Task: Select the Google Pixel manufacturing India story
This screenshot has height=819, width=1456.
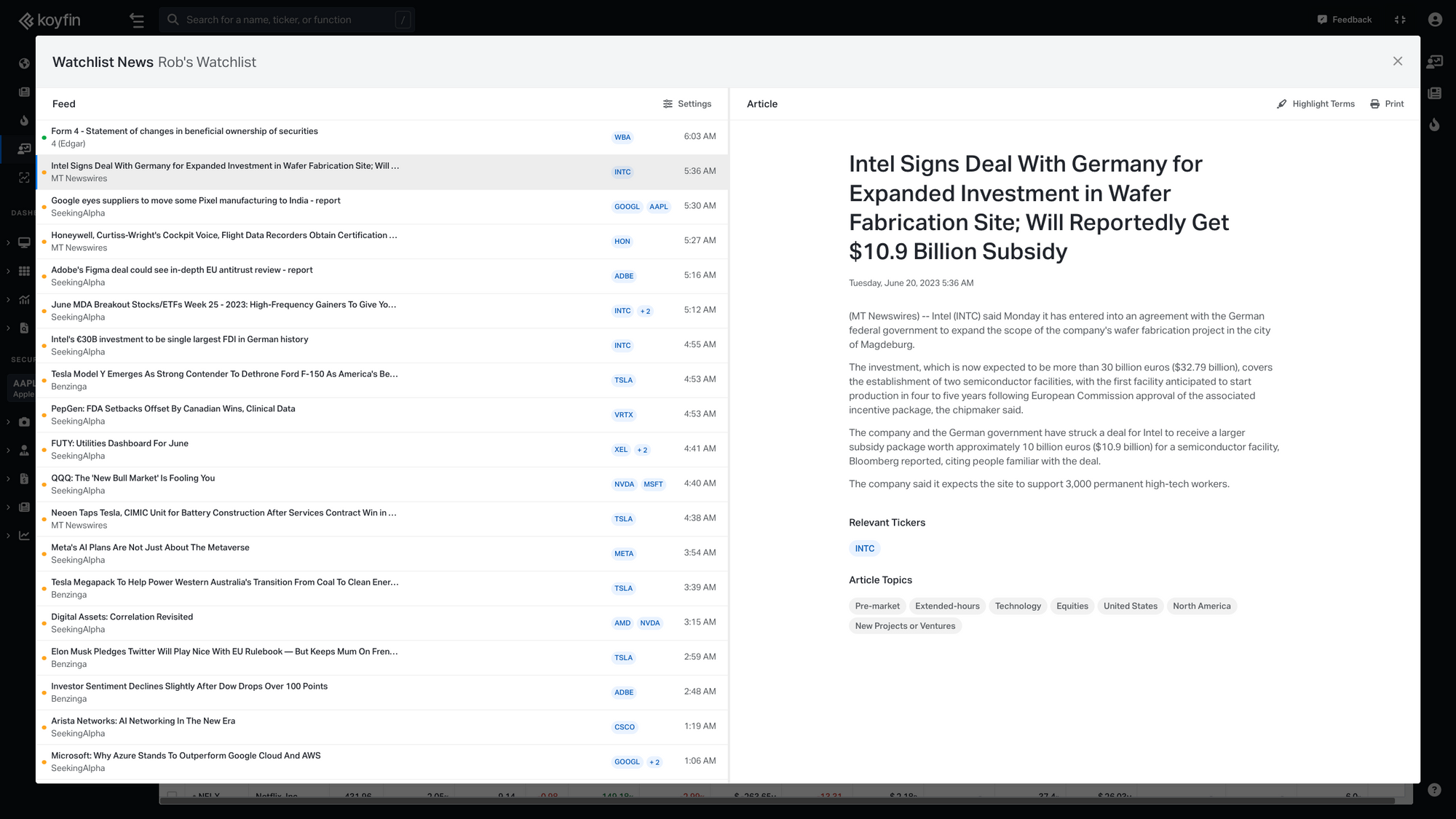Action: tap(382, 207)
